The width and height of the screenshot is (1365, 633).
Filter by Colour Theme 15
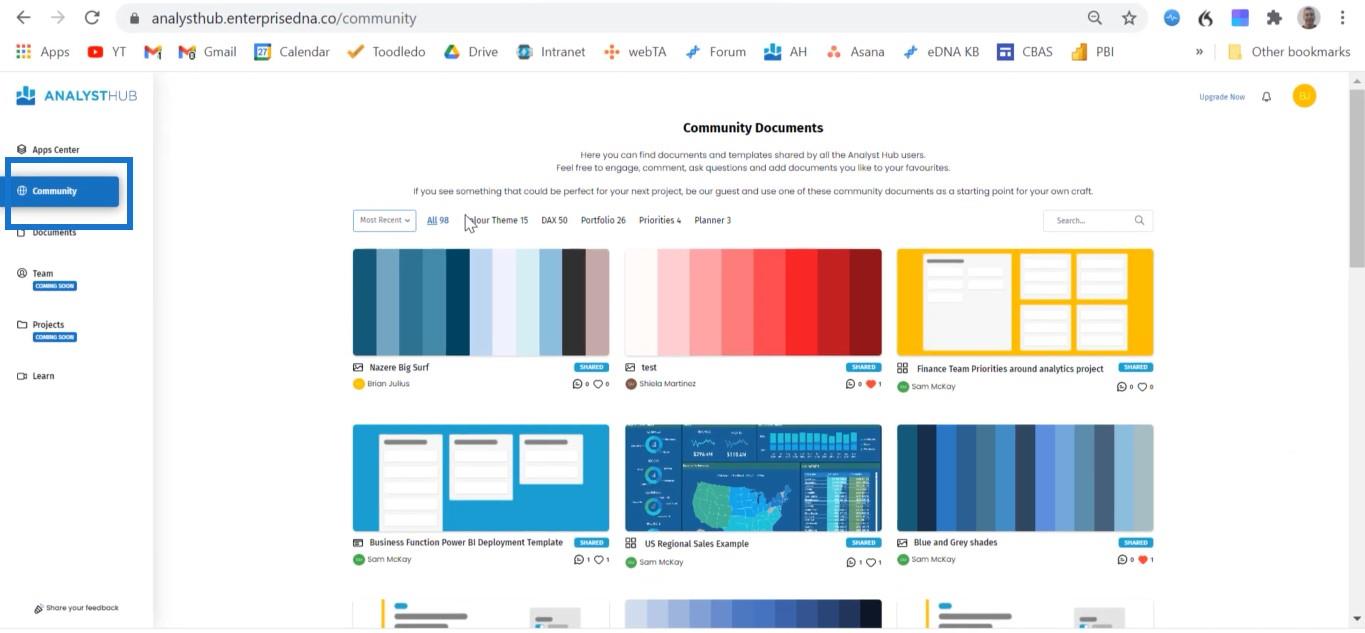(x=496, y=220)
